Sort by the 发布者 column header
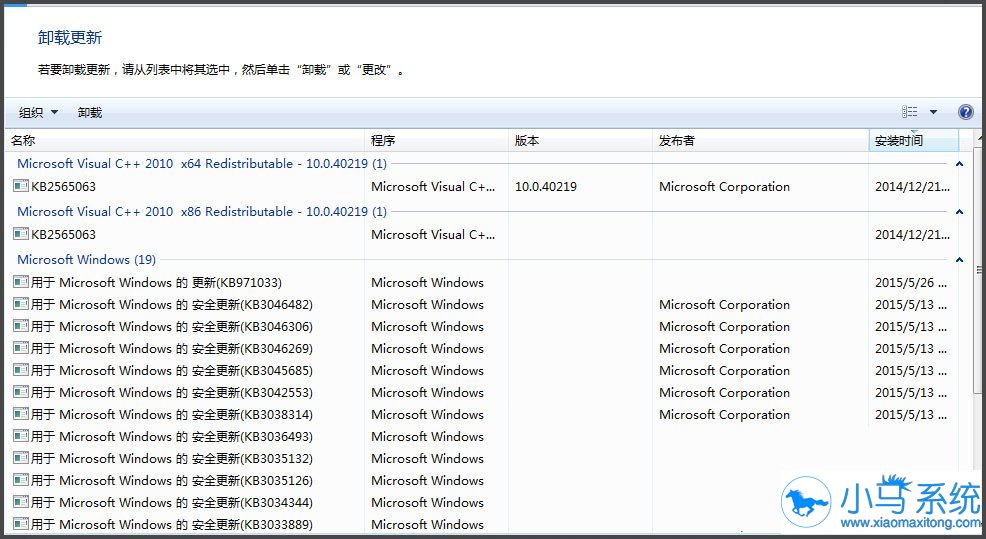Image resolution: width=986 pixels, height=539 pixels. (x=760, y=141)
